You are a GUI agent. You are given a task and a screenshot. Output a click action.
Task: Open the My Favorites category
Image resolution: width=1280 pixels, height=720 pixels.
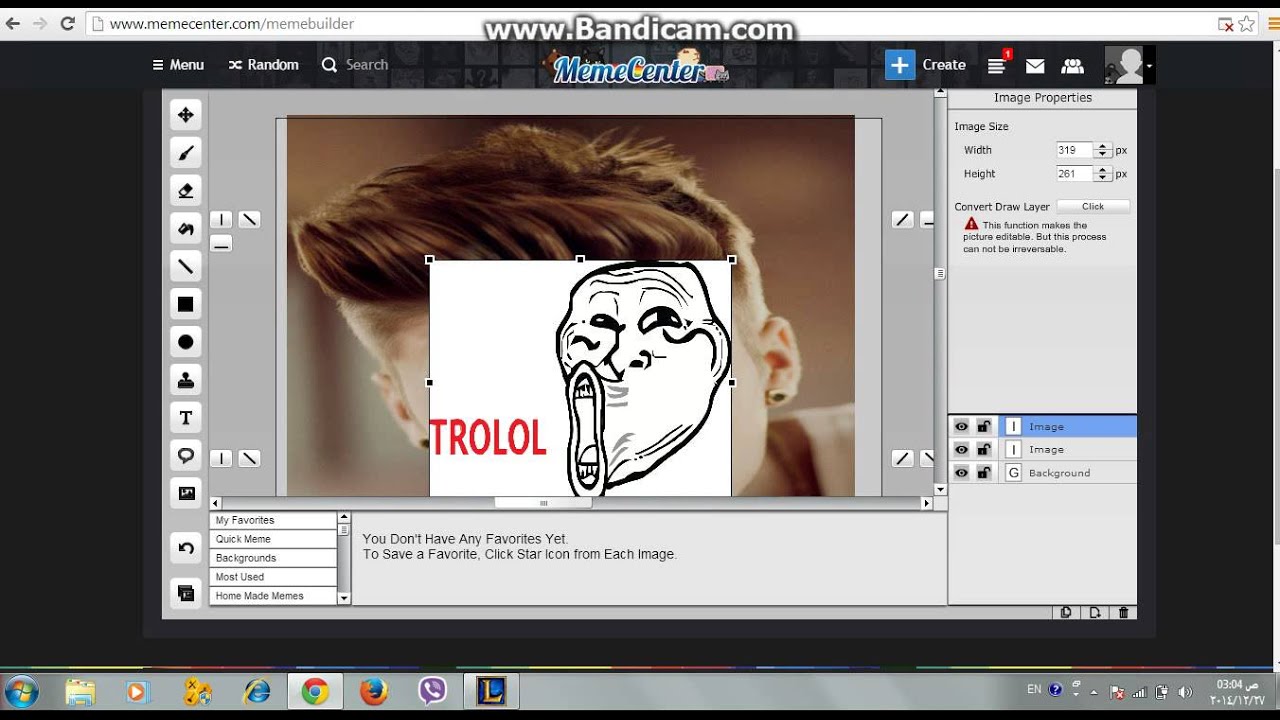click(273, 520)
